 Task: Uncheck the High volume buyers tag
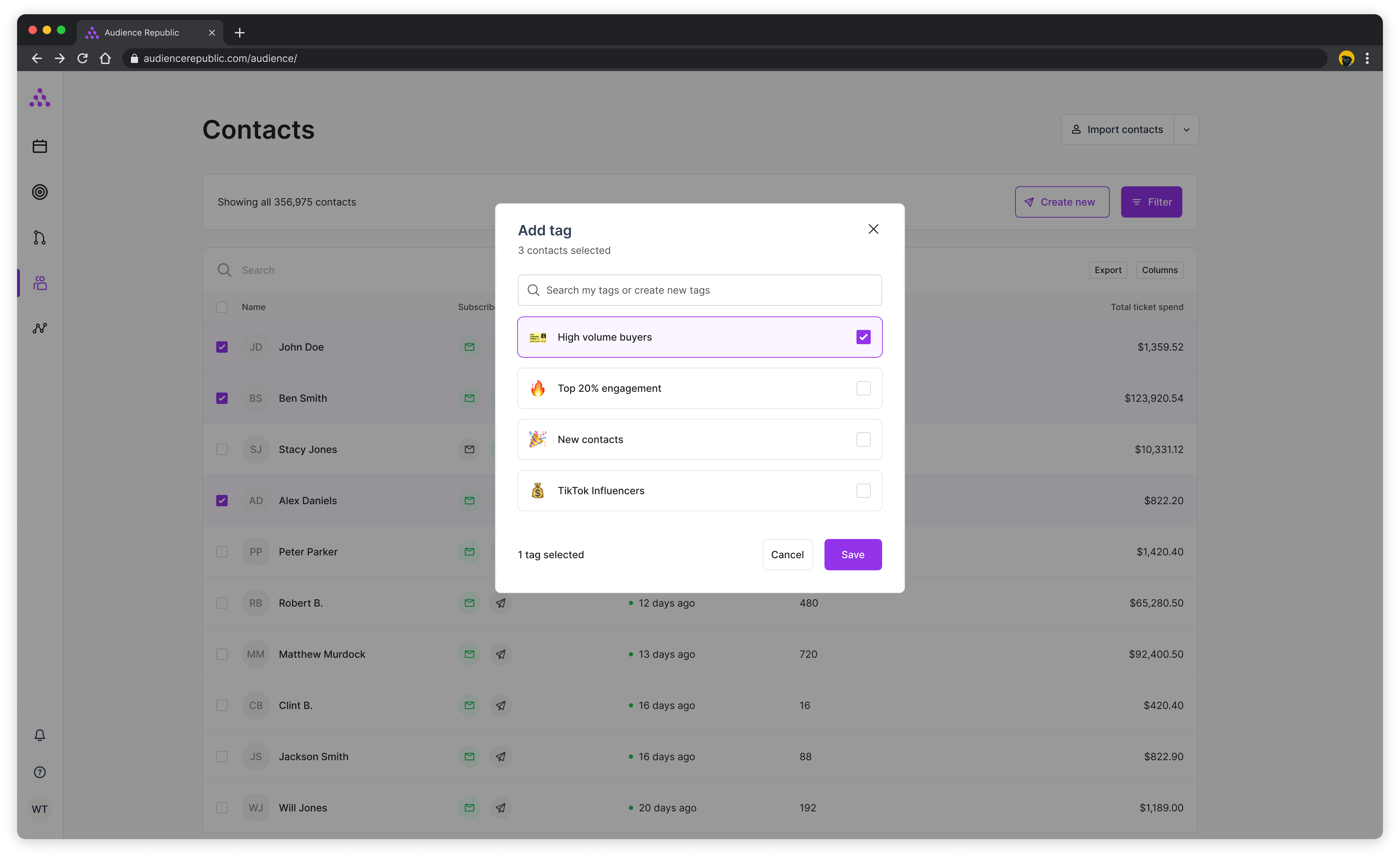(x=863, y=337)
